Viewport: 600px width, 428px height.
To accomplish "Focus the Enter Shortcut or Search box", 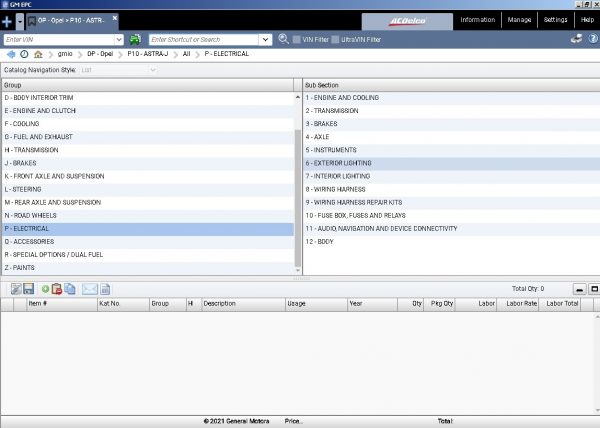I will pos(204,39).
